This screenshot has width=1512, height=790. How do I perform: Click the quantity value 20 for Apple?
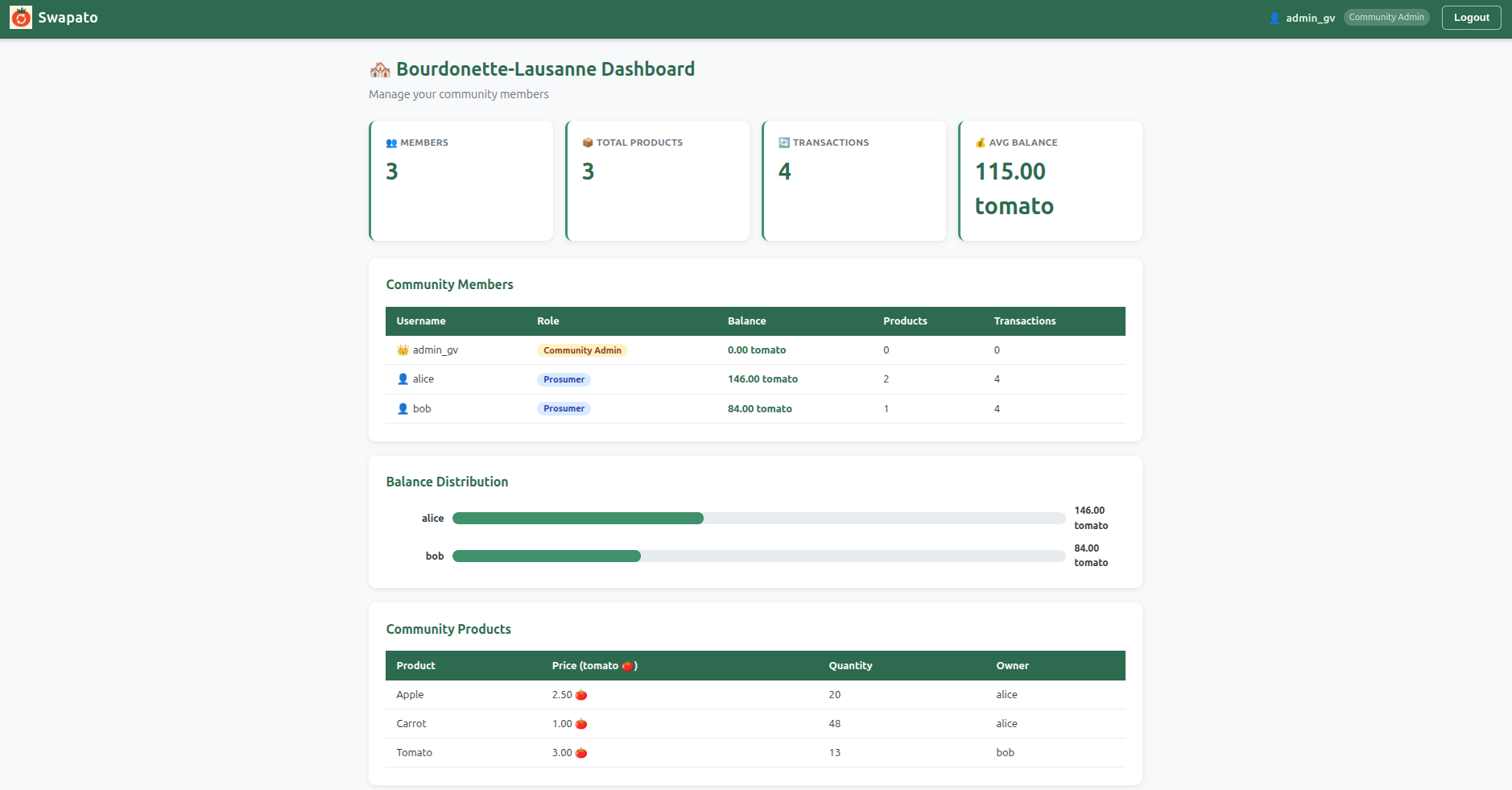(834, 695)
